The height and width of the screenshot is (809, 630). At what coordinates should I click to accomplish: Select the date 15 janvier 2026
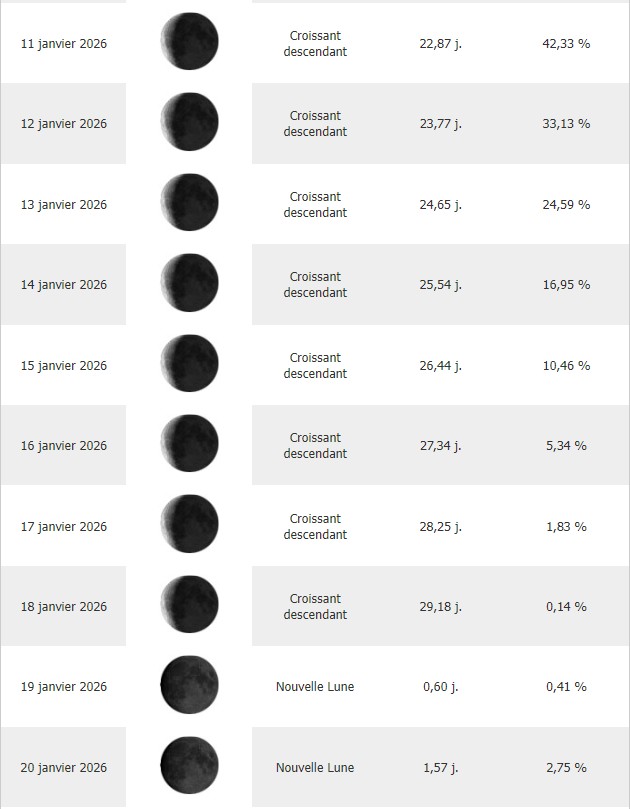[x=64, y=366]
